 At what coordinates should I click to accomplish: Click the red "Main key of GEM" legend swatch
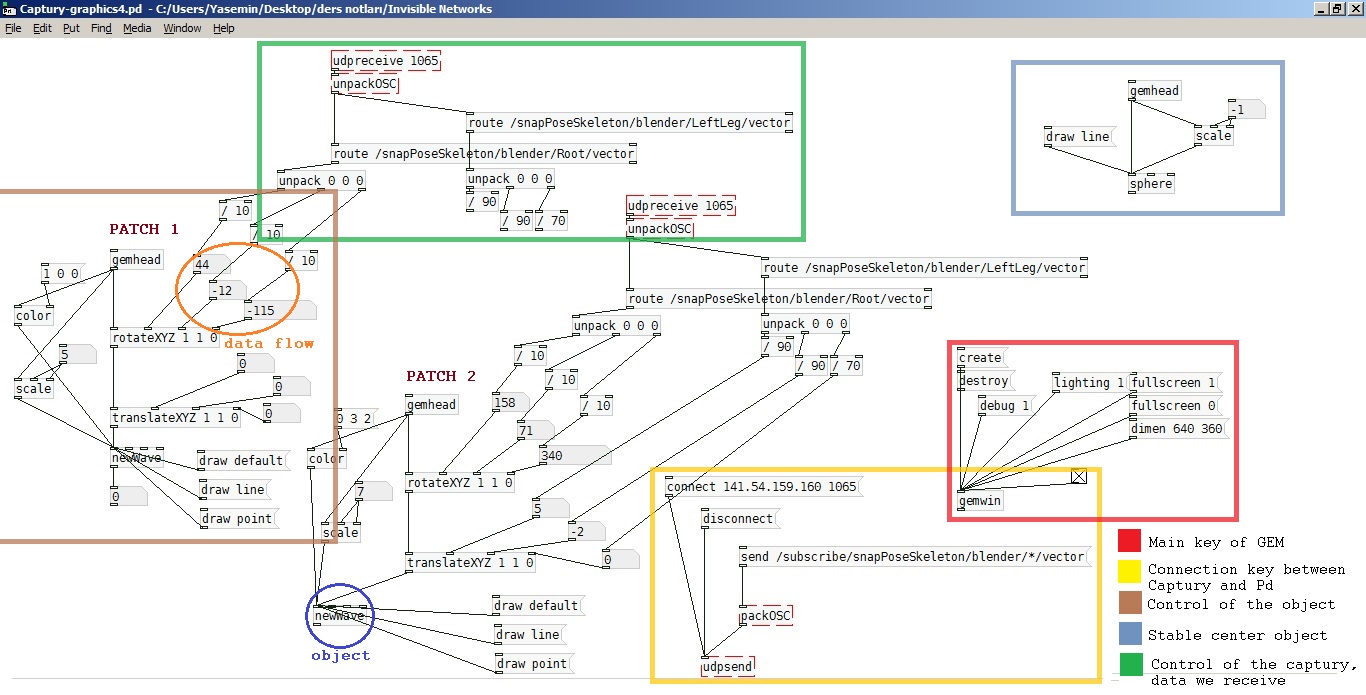tap(1129, 542)
